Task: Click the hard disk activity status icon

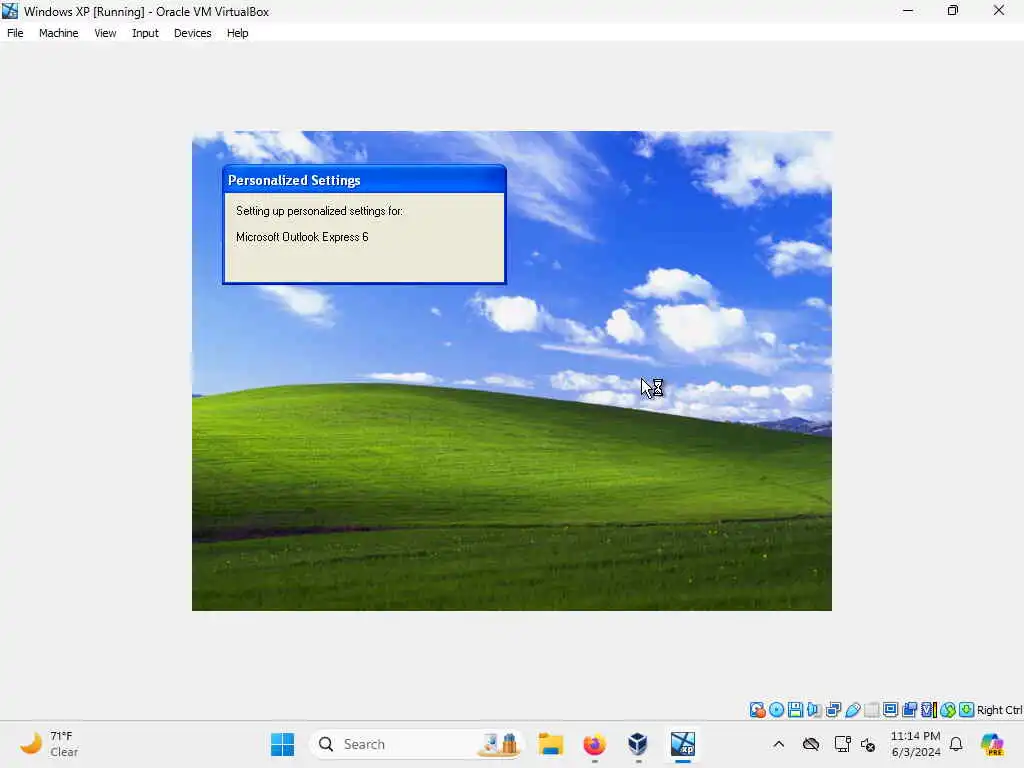Action: coord(758,710)
